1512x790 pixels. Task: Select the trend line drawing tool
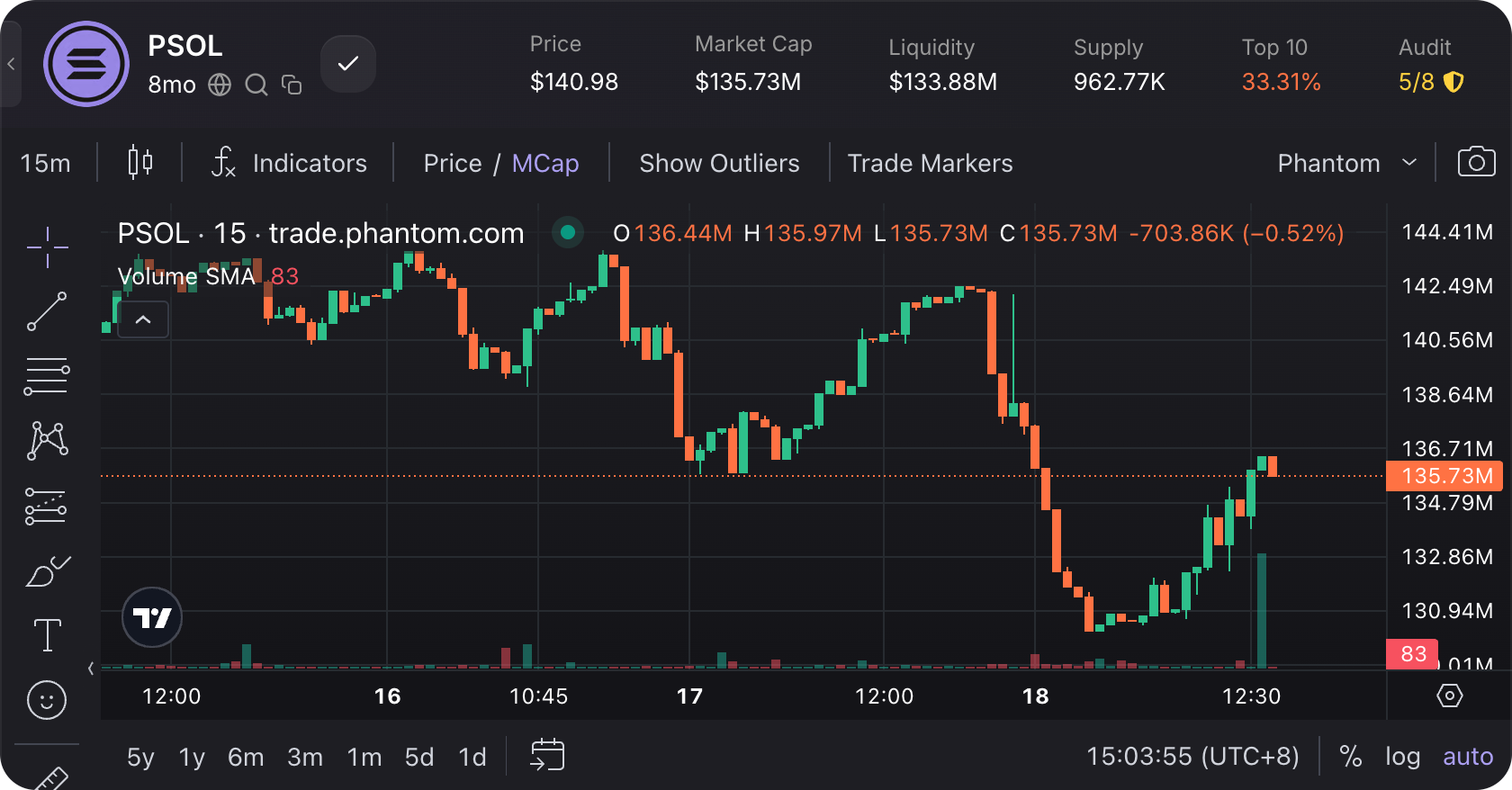click(x=47, y=311)
